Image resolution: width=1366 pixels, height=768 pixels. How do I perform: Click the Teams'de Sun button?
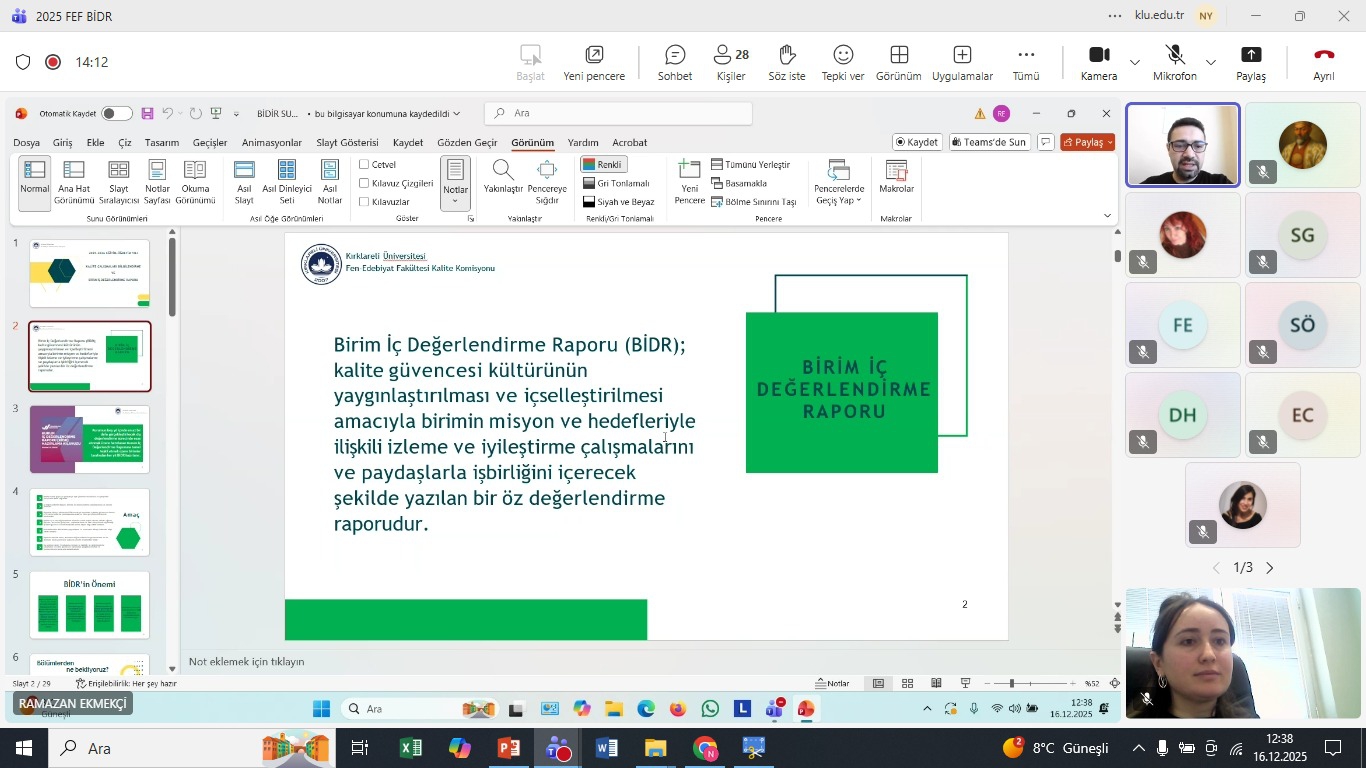pos(989,142)
